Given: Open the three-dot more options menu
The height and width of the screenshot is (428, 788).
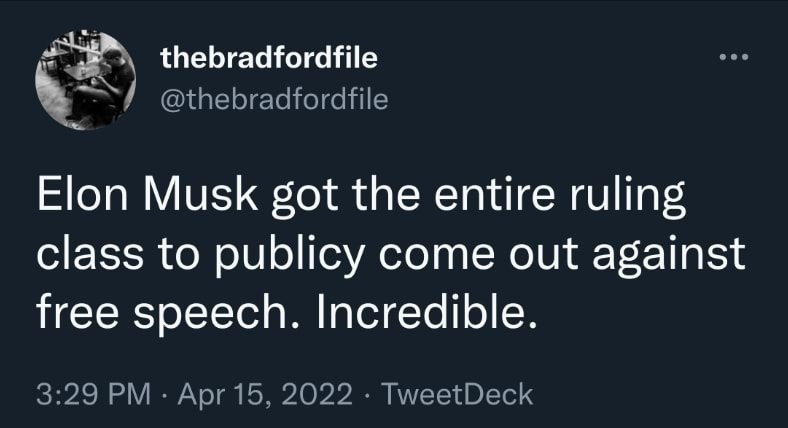Looking at the screenshot, I should click(x=734, y=57).
